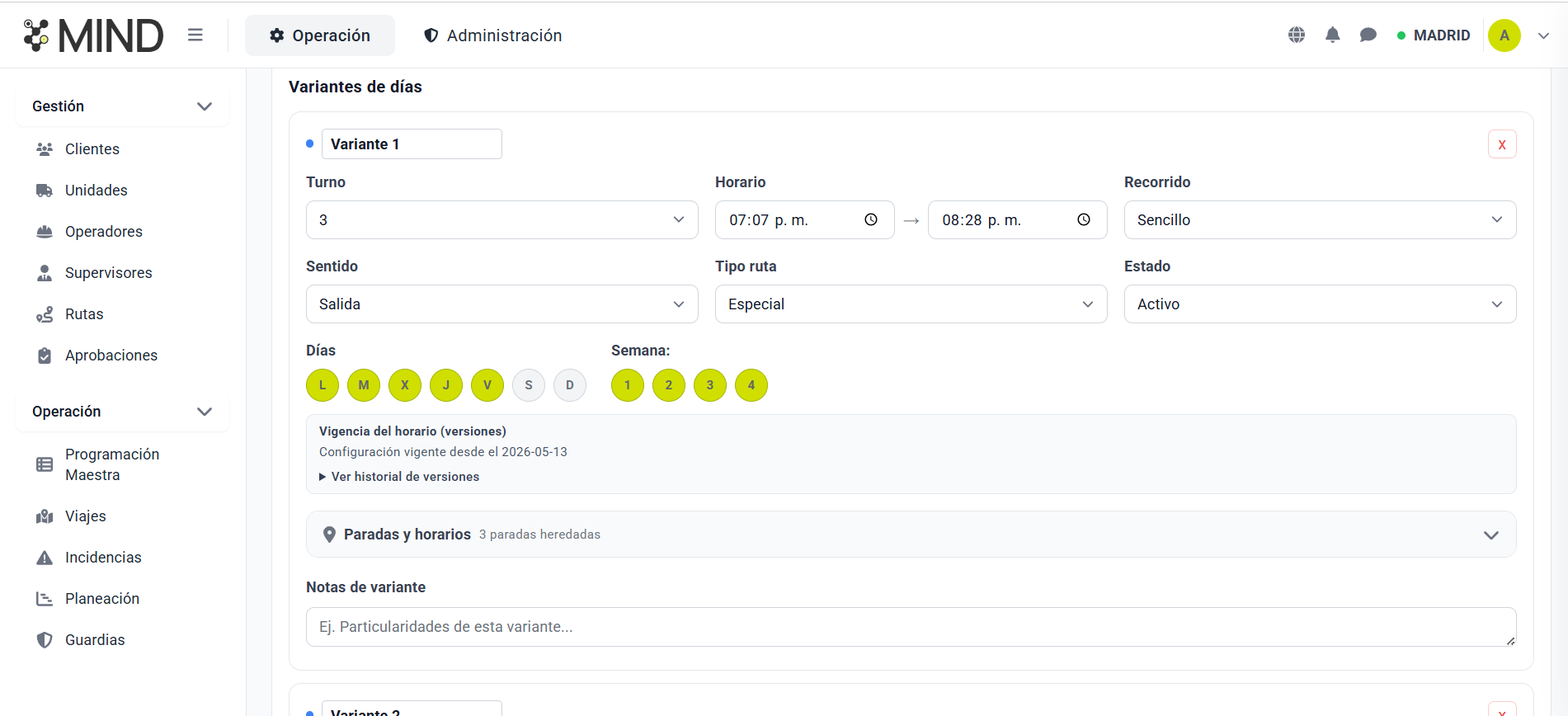This screenshot has width=1568, height=716.
Task: Click the Operadores helmet icon
Action: (45, 232)
